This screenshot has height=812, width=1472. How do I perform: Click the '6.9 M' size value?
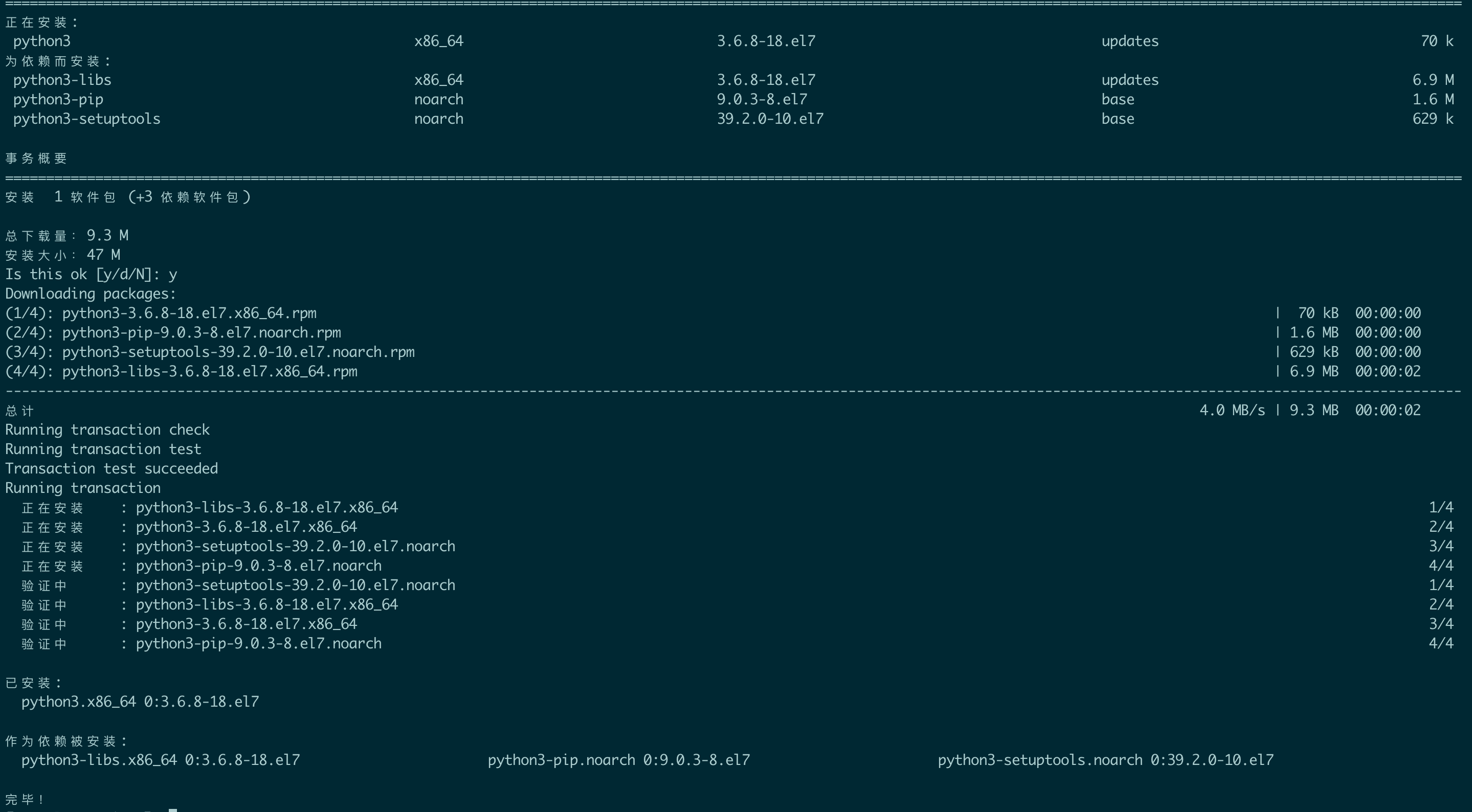1433,80
